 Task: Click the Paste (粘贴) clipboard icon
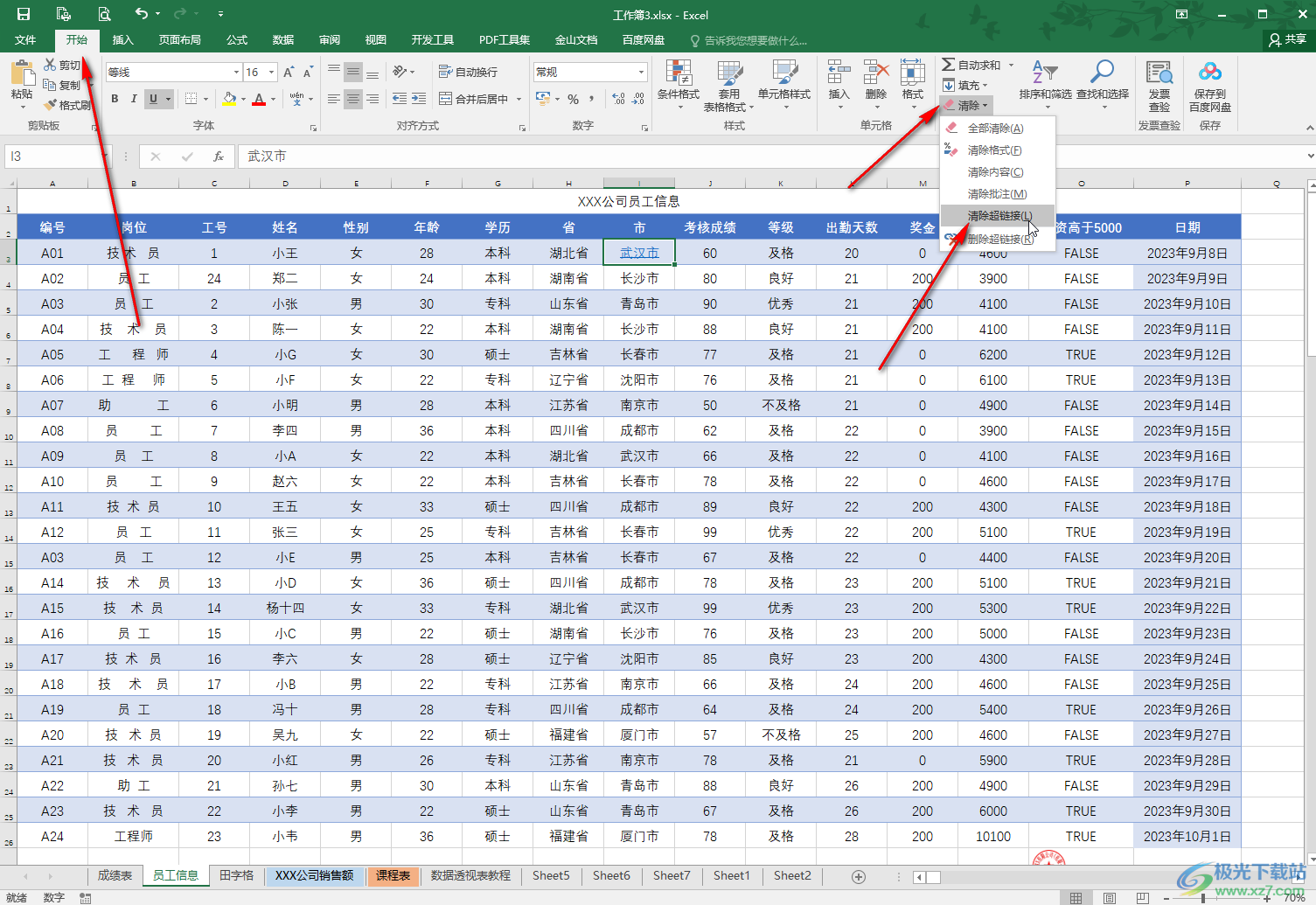(22, 73)
